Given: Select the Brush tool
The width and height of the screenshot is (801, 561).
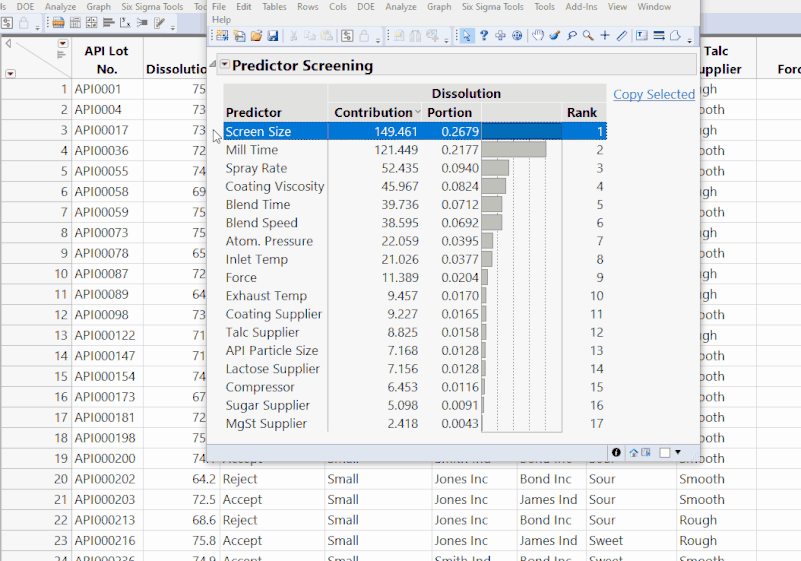Looking at the screenshot, I should (x=554, y=36).
